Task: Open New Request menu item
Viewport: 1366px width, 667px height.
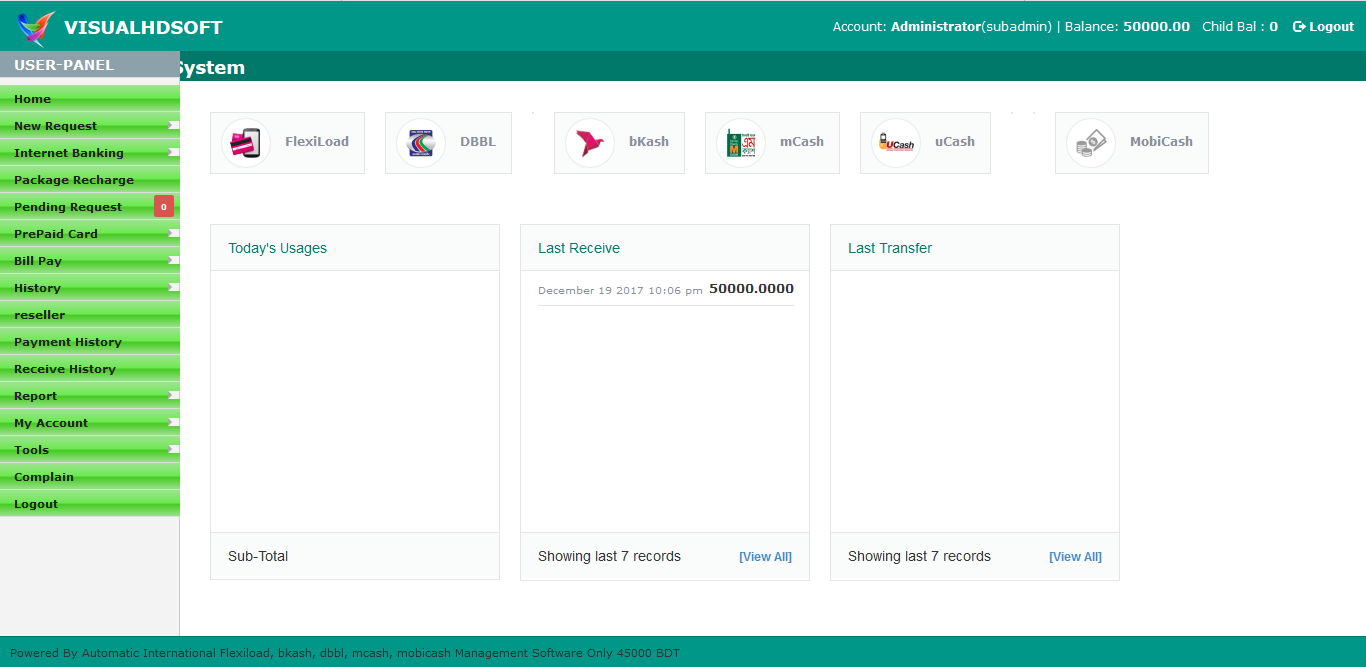Action: (90, 126)
